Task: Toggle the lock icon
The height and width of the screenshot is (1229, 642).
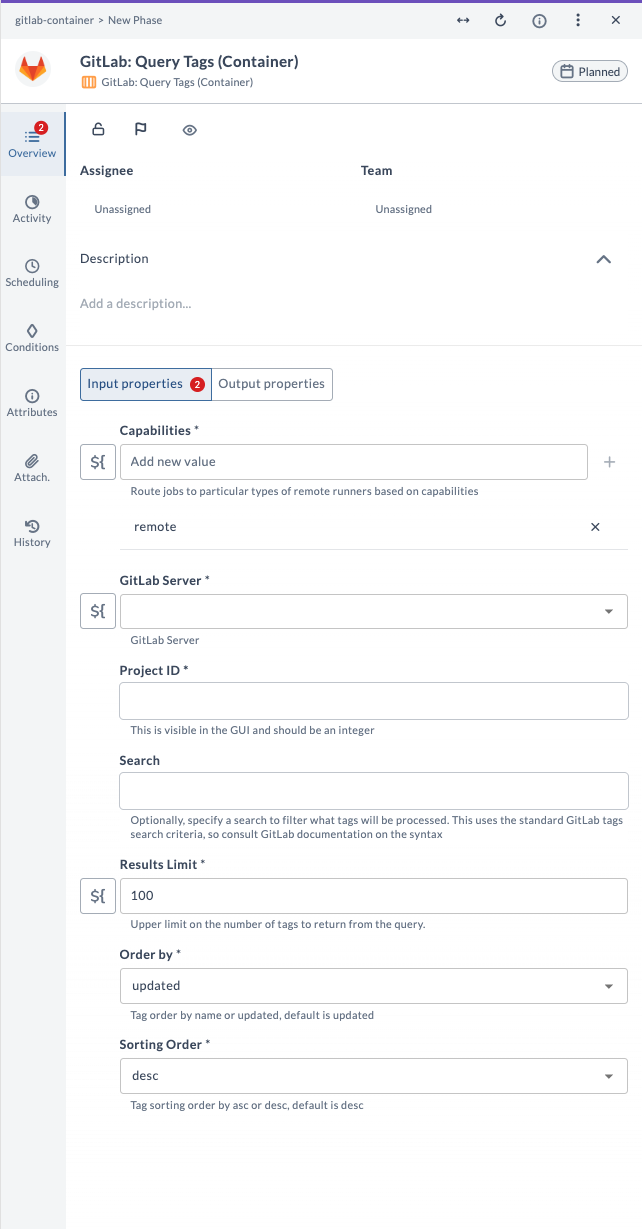Action: [x=98, y=129]
